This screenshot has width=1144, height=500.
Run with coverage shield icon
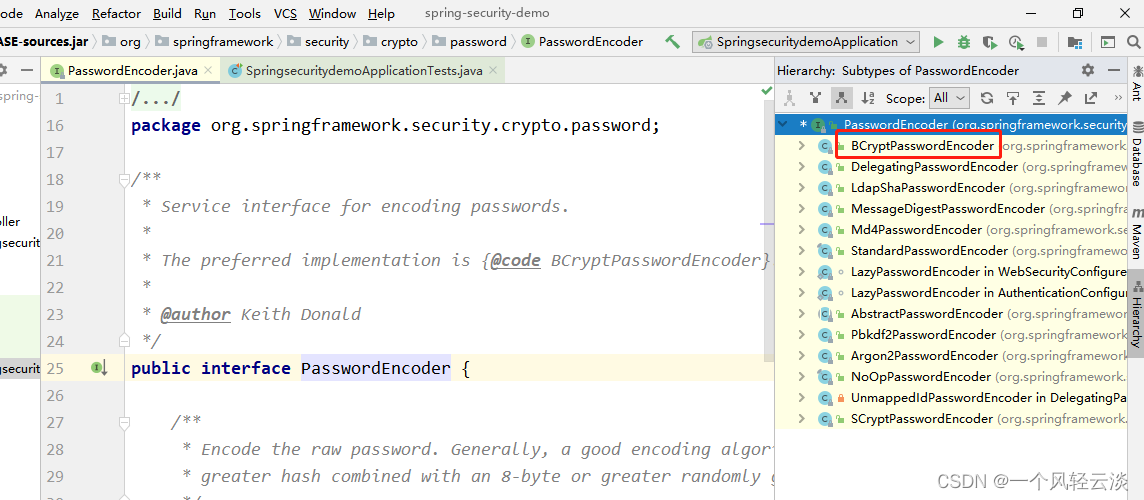coord(989,42)
